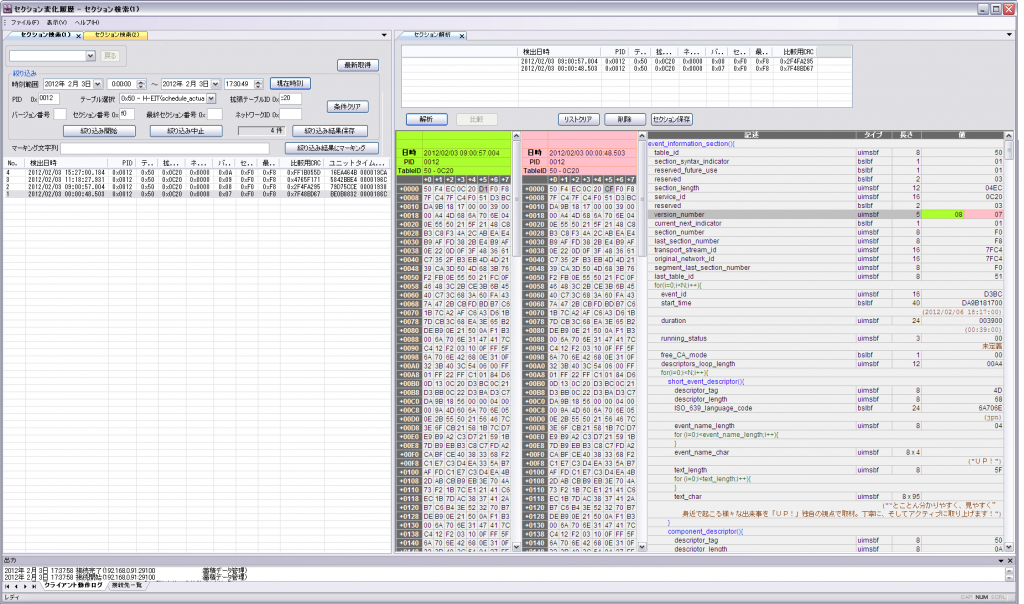The height and width of the screenshot is (604, 1024).
Task: Select the セクション検索(1) tab
Action: click(x=44, y=35)
